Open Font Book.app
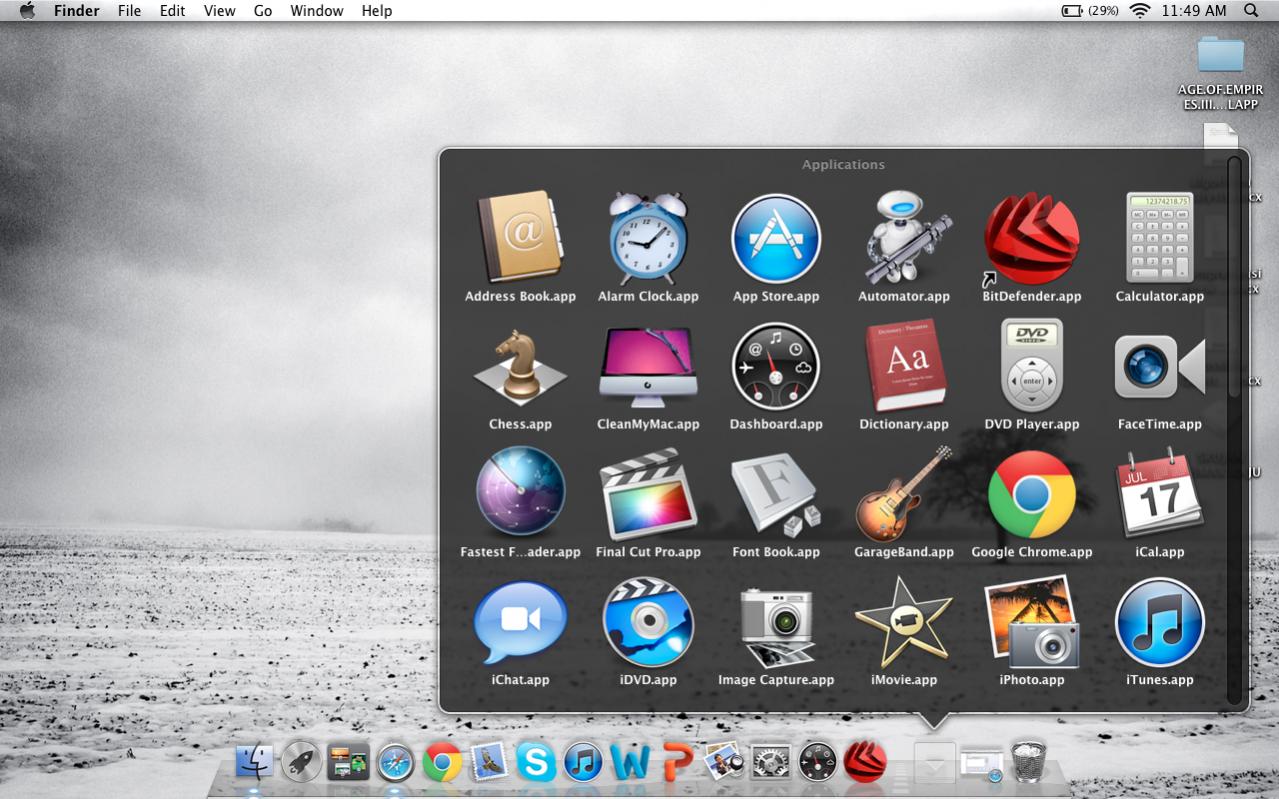1279x799 pixels. pyautogui.click(x=776, y=494)
